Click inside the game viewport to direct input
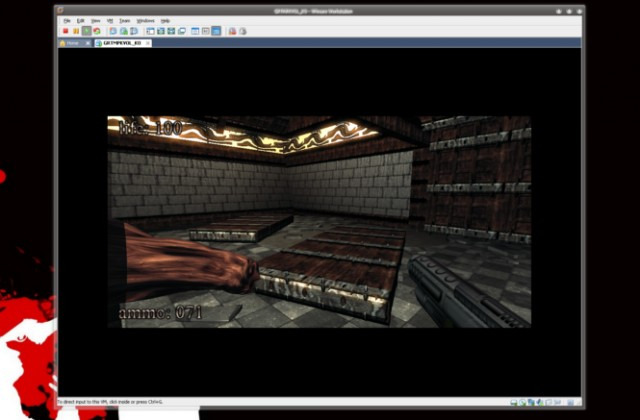 tap(319, 222)
